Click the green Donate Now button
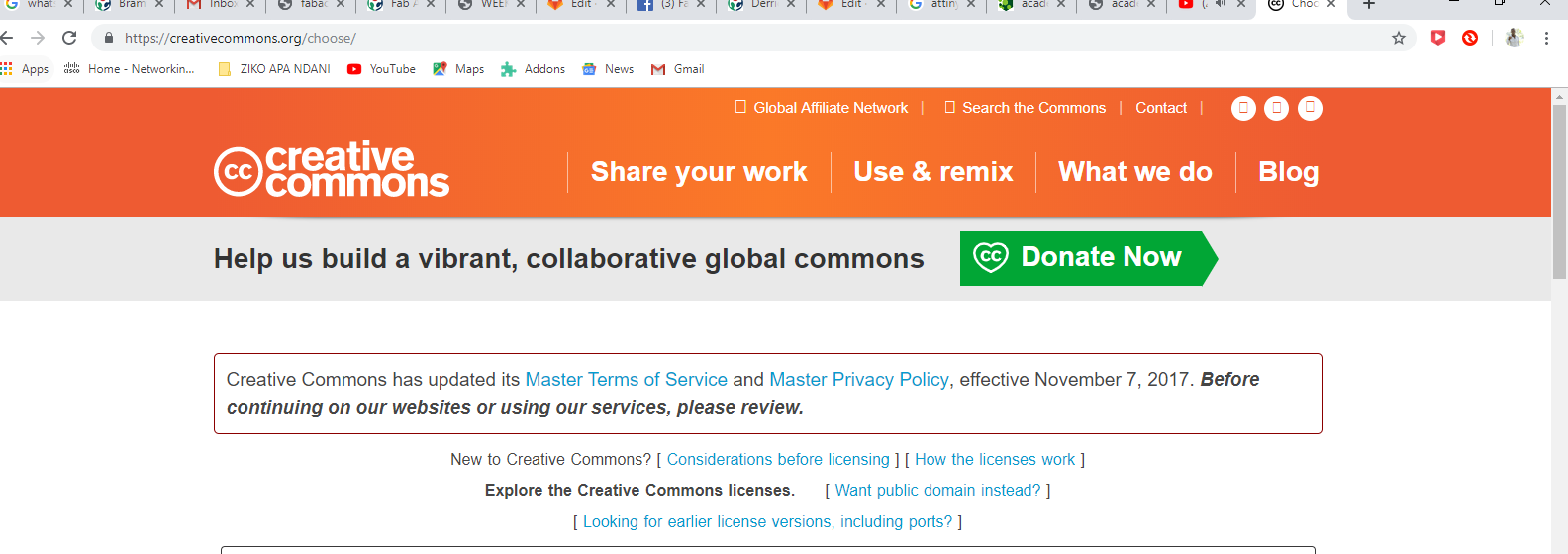Image resolution: width=1568 pixels, height=554 pixels. click(x=1089, y=258)
